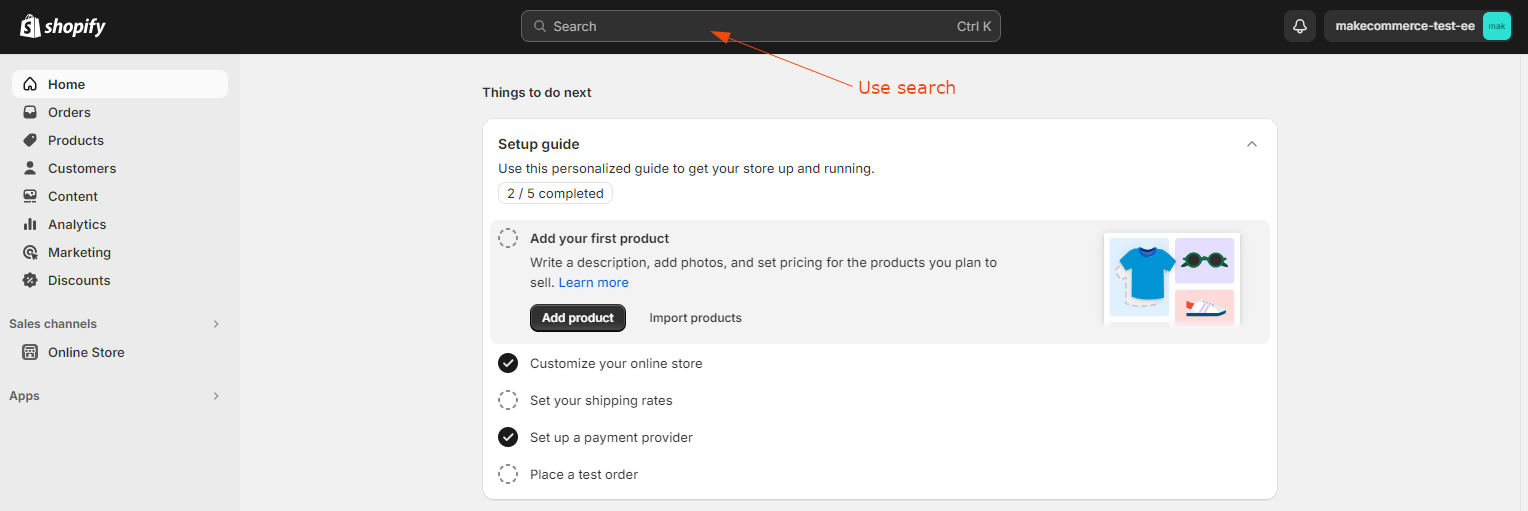Click the Analytics bar chart icon

[x=30, y=225]
